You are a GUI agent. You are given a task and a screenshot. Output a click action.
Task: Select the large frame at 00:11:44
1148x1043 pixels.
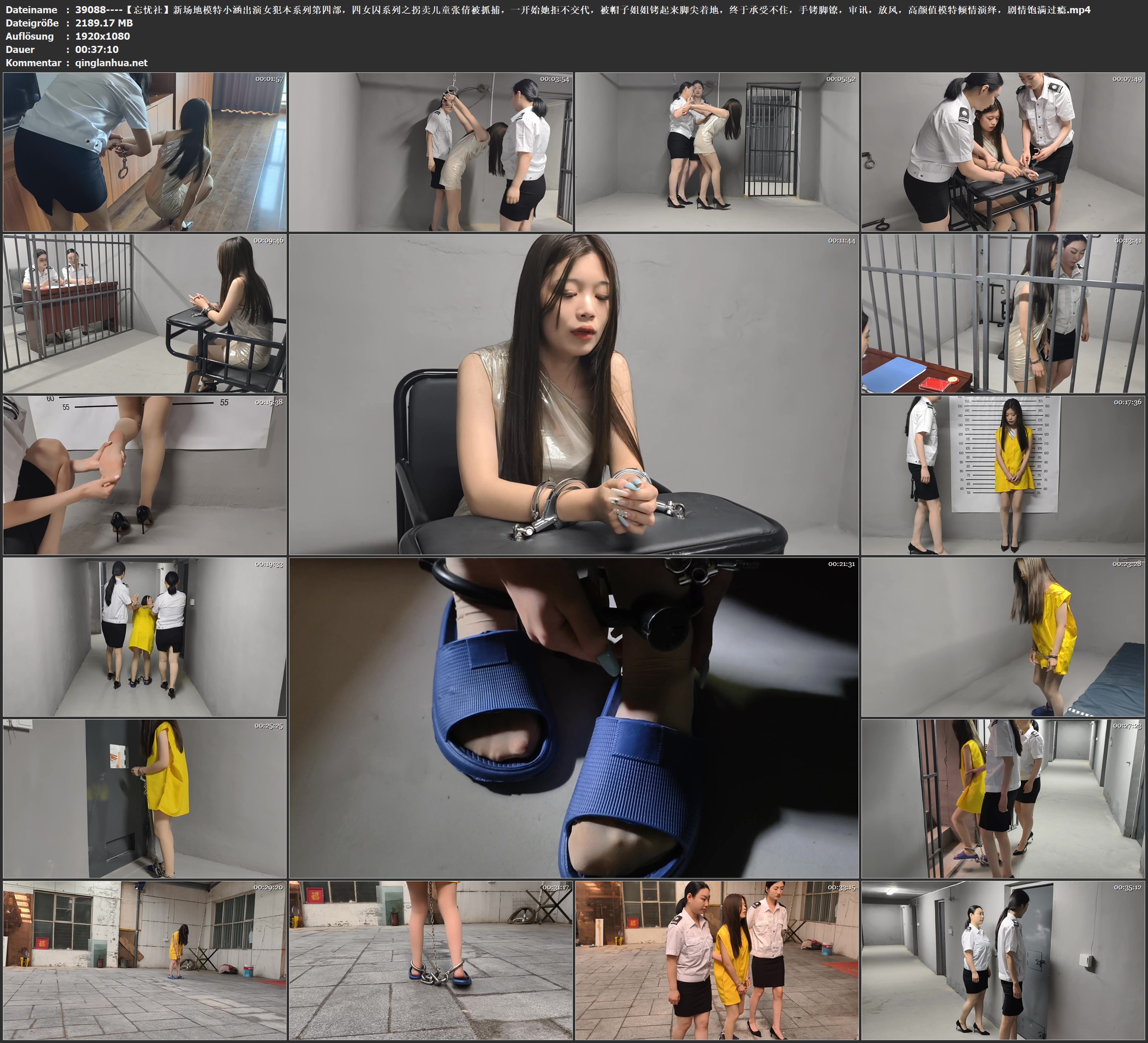(573, 394)
